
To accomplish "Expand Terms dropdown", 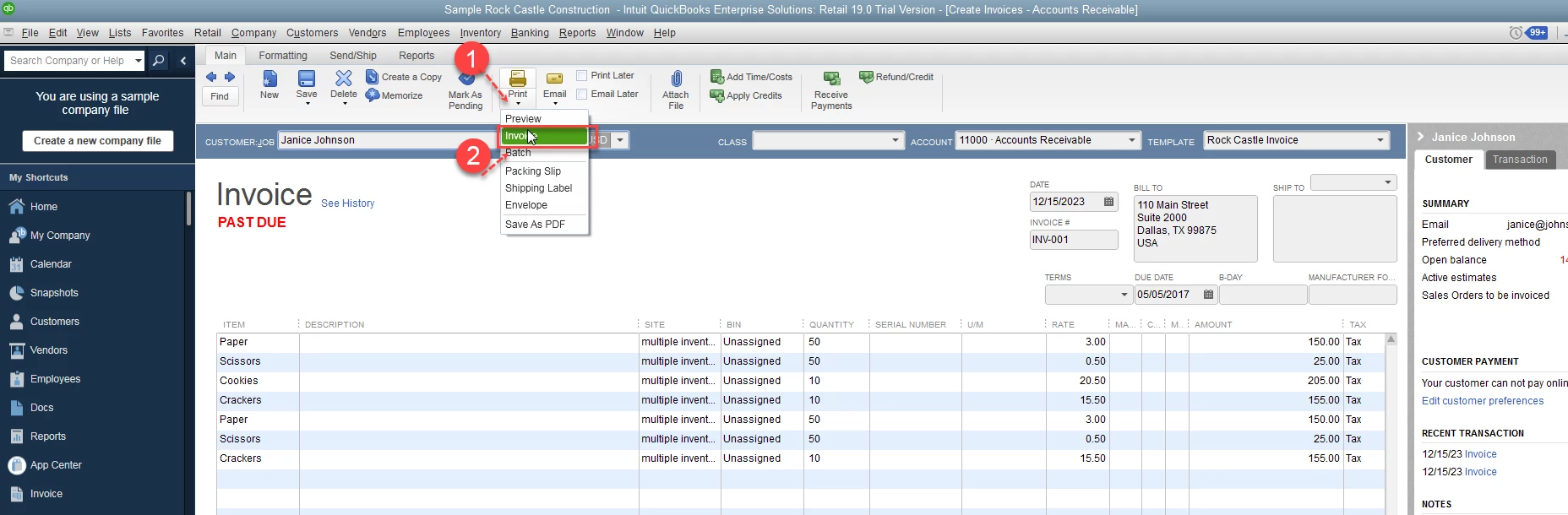I will (1124, 295).
